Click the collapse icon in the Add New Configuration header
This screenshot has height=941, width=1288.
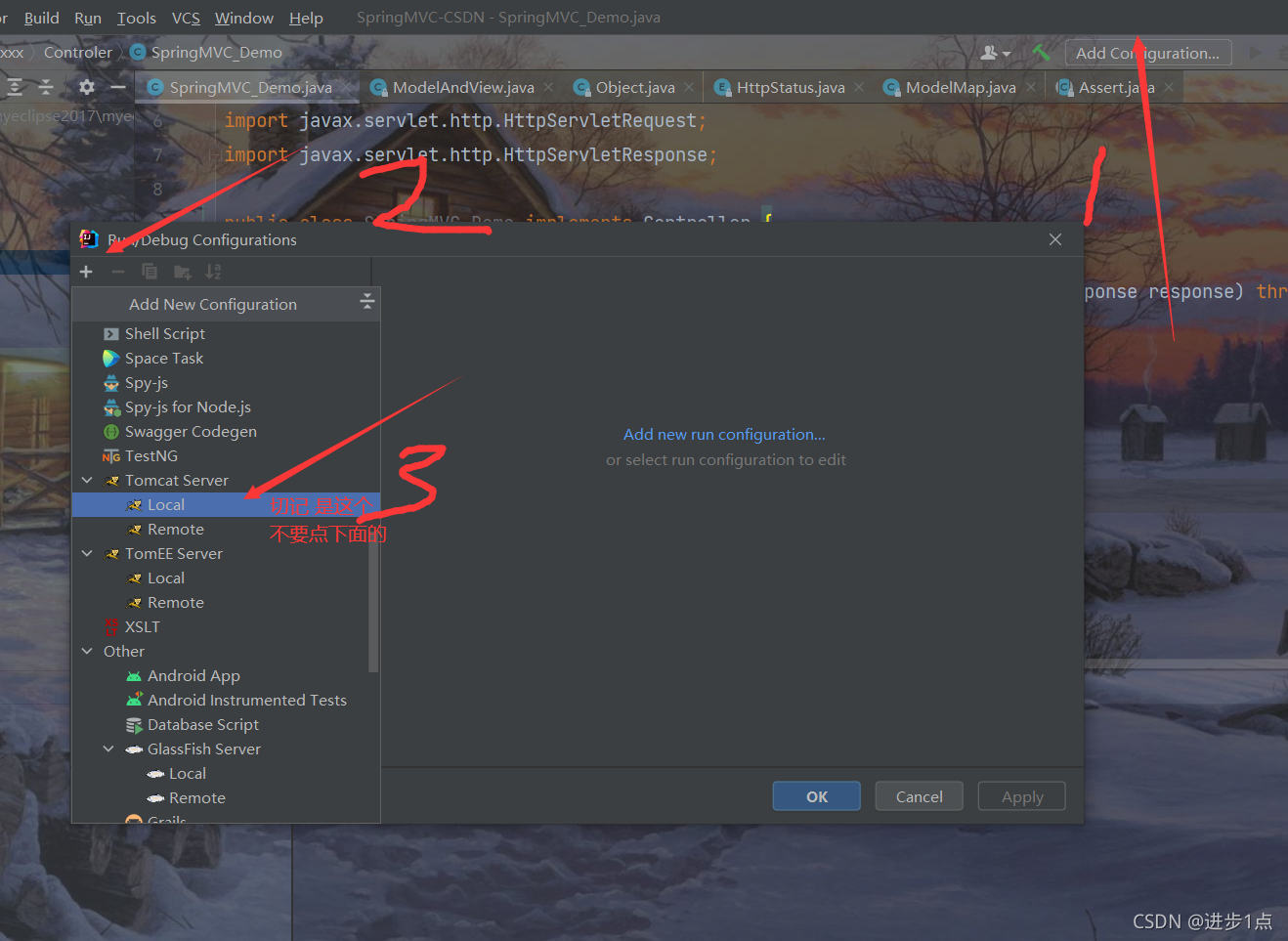pyautogui.click(x=367, y=301)
